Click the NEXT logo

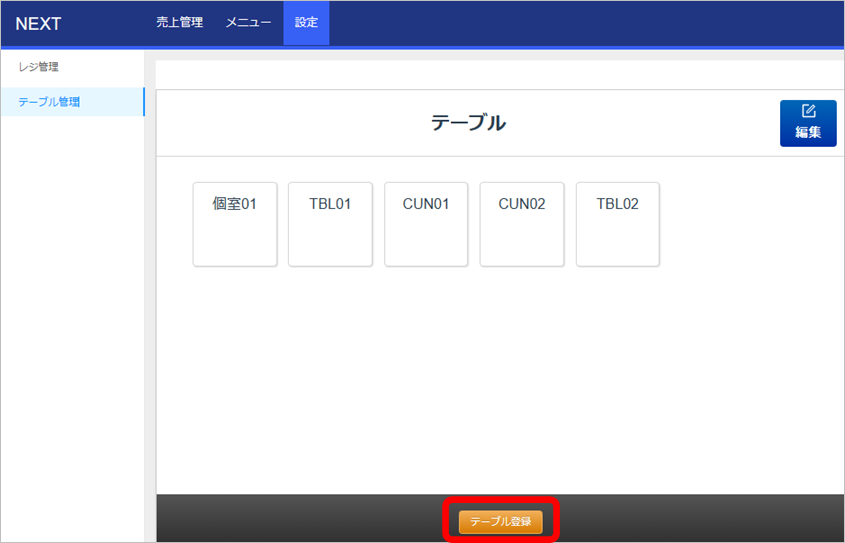coord(38,24)
